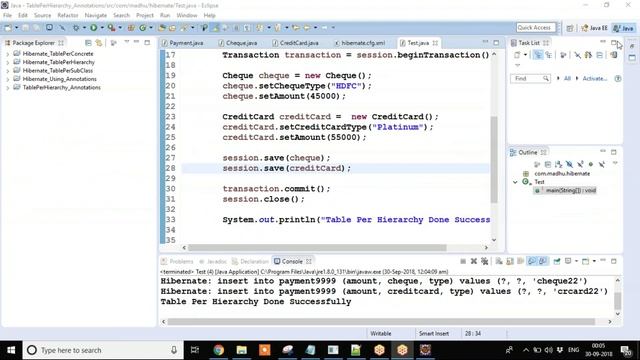The width and height of the screenshot is (640, 360).
Task: Click the Run button in the toolbar
Action: pyautogui.click(x=93, y=27)
